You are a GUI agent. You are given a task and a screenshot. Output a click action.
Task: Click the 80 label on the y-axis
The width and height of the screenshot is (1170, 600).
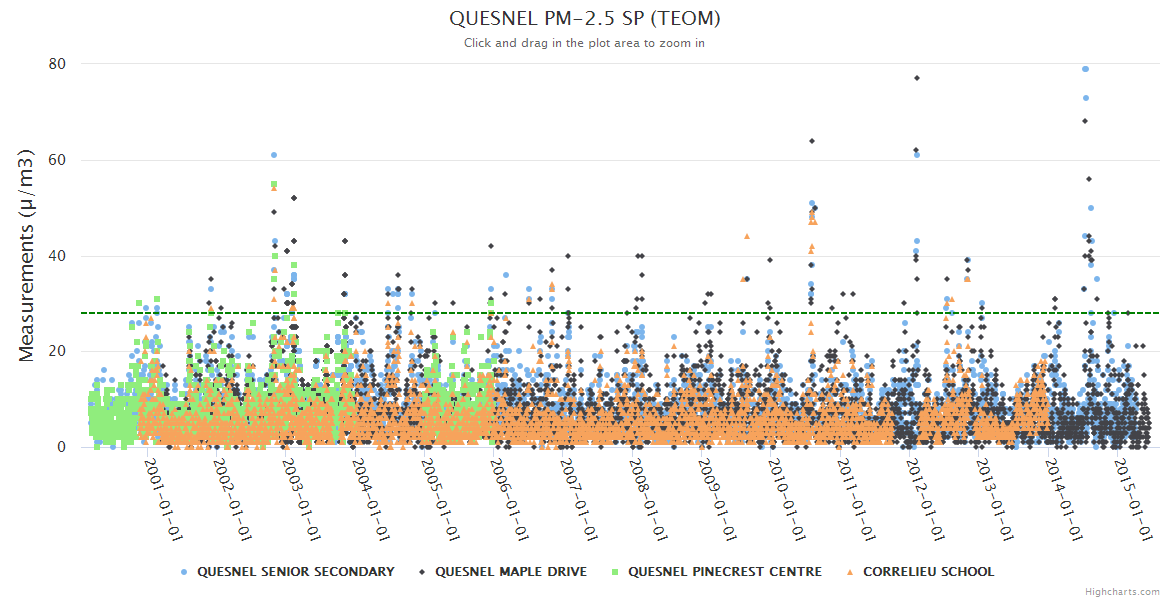pyautogui.click(x=56, y=64)
